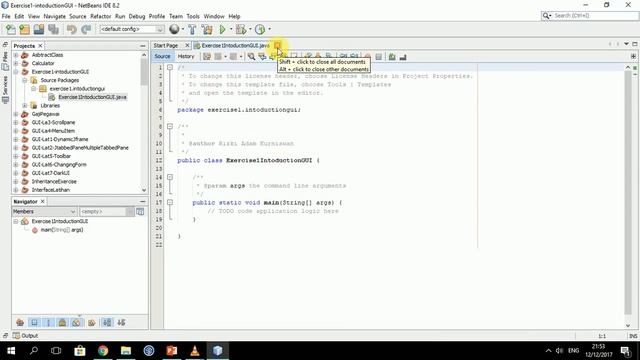The image size is (640, 360).
Task: Click the Clean and Build Project icon
Action: (x=207, y=29)
